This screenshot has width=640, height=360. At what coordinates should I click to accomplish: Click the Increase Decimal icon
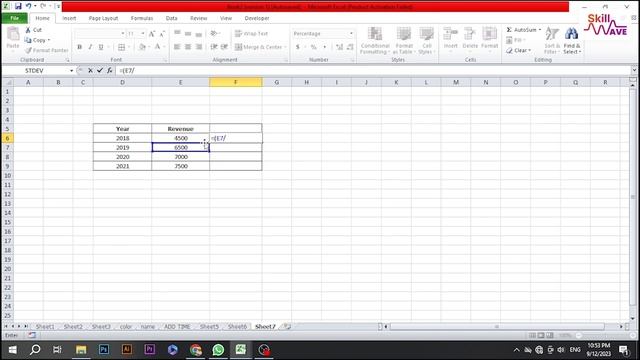(339, 47)
